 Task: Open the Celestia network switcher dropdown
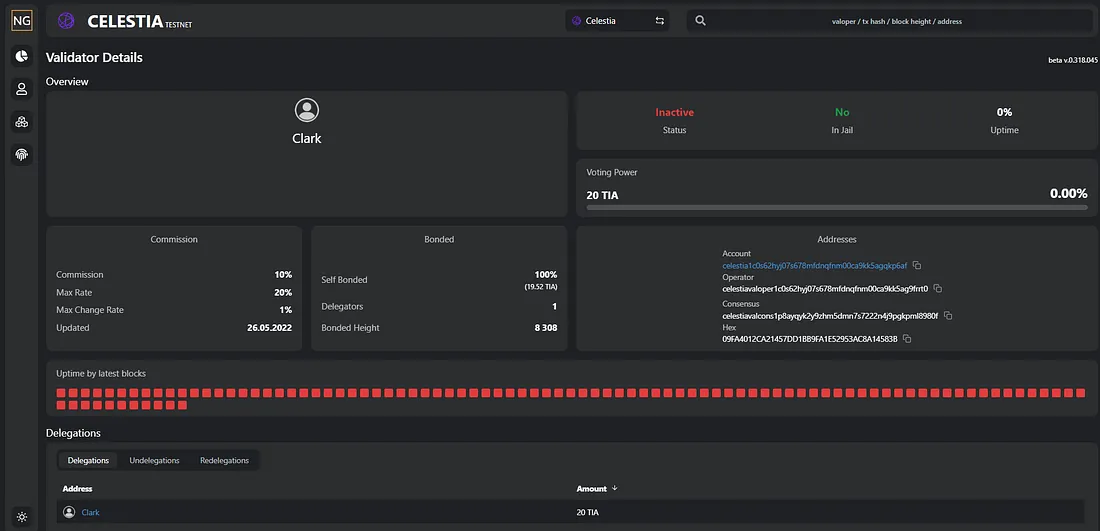pyautogui.click(x=617, y=21)
